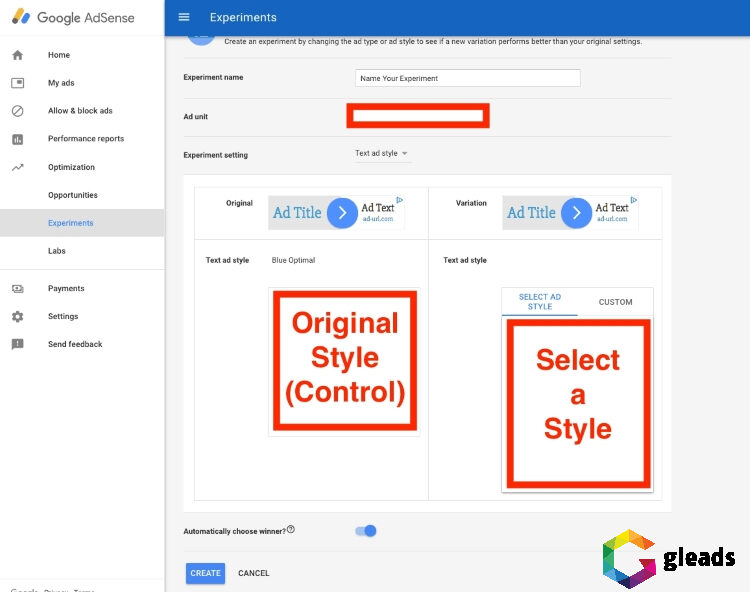Click 'Ad Title' in the Variation preview
Image resolution: width=750 pixels, height=592 pixels.
tap(531, 212)
